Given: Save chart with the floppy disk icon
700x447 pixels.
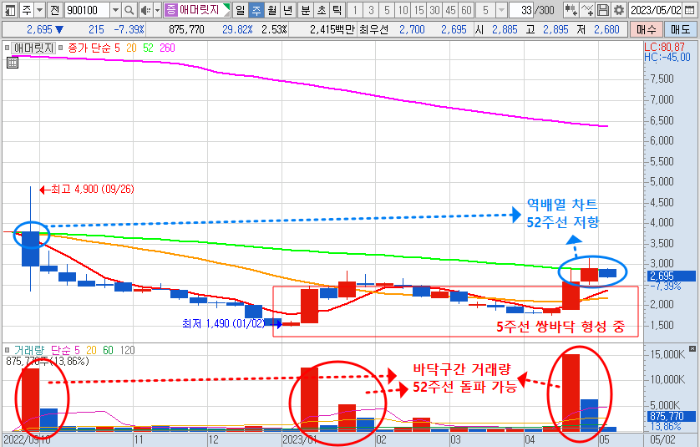Looking at the screenshot, I should point(603,10).
